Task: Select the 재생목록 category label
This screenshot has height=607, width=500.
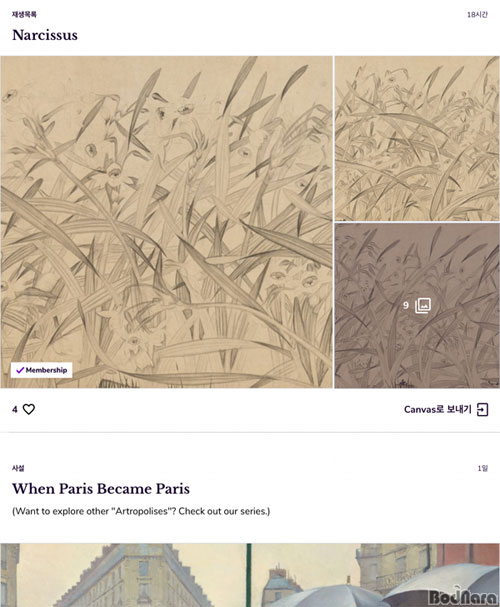Action: coord(24,14)
